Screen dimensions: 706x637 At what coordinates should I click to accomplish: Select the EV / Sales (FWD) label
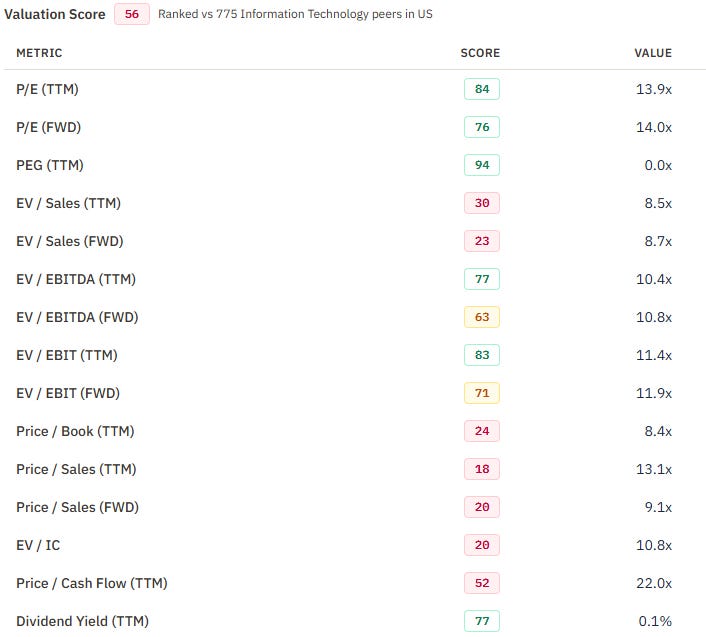click(70, 241)
